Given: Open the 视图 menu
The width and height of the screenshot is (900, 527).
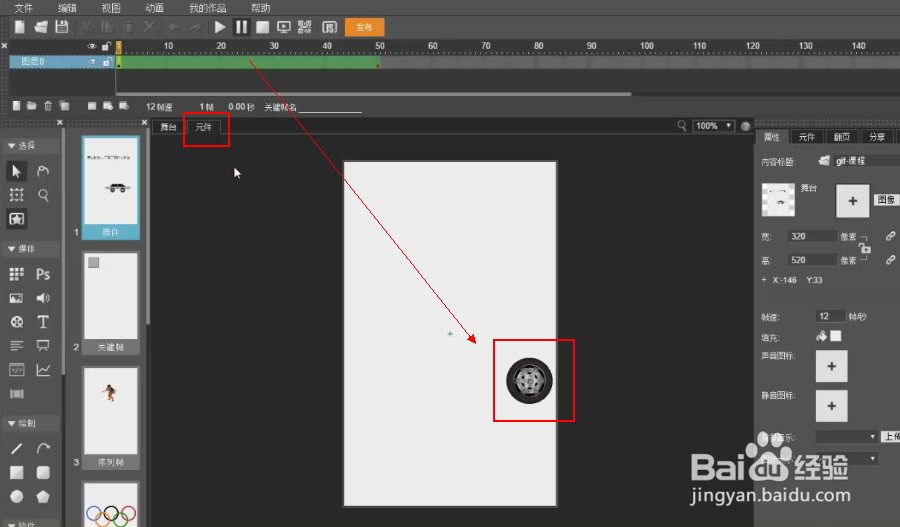Looking at the screenshot, I should click(111, 8).
